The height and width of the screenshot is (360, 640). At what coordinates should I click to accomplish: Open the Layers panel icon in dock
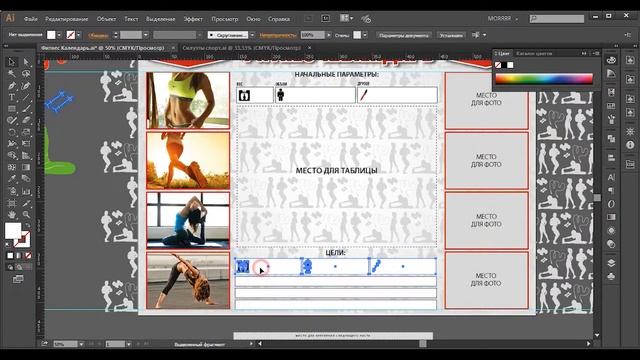pyautogui.click(x=611, y=262)
